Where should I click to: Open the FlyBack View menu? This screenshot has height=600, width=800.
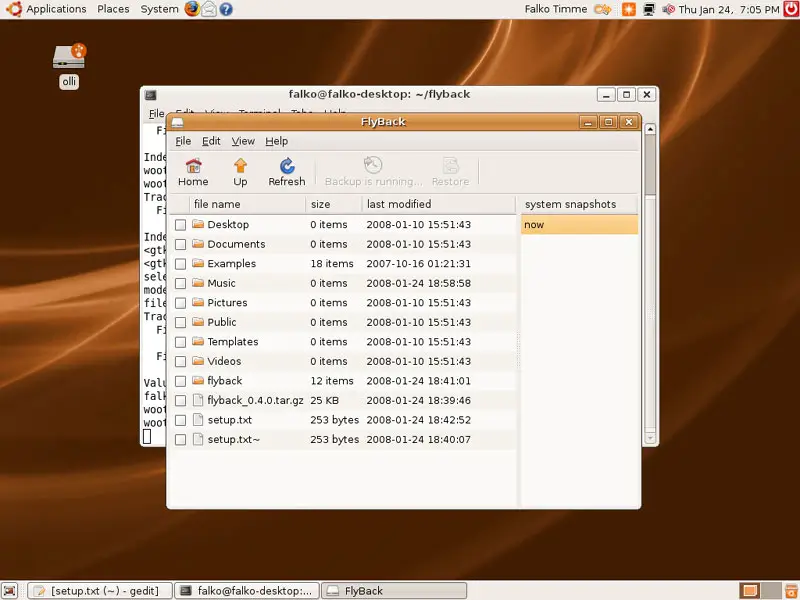click(x=243, y=141)
